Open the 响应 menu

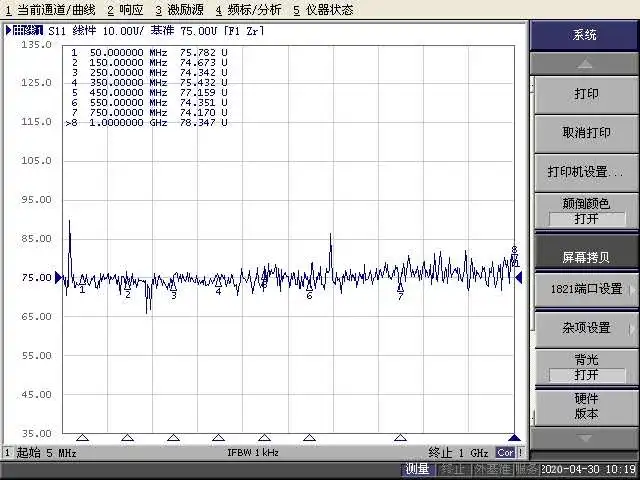click(x=125, y=9)
